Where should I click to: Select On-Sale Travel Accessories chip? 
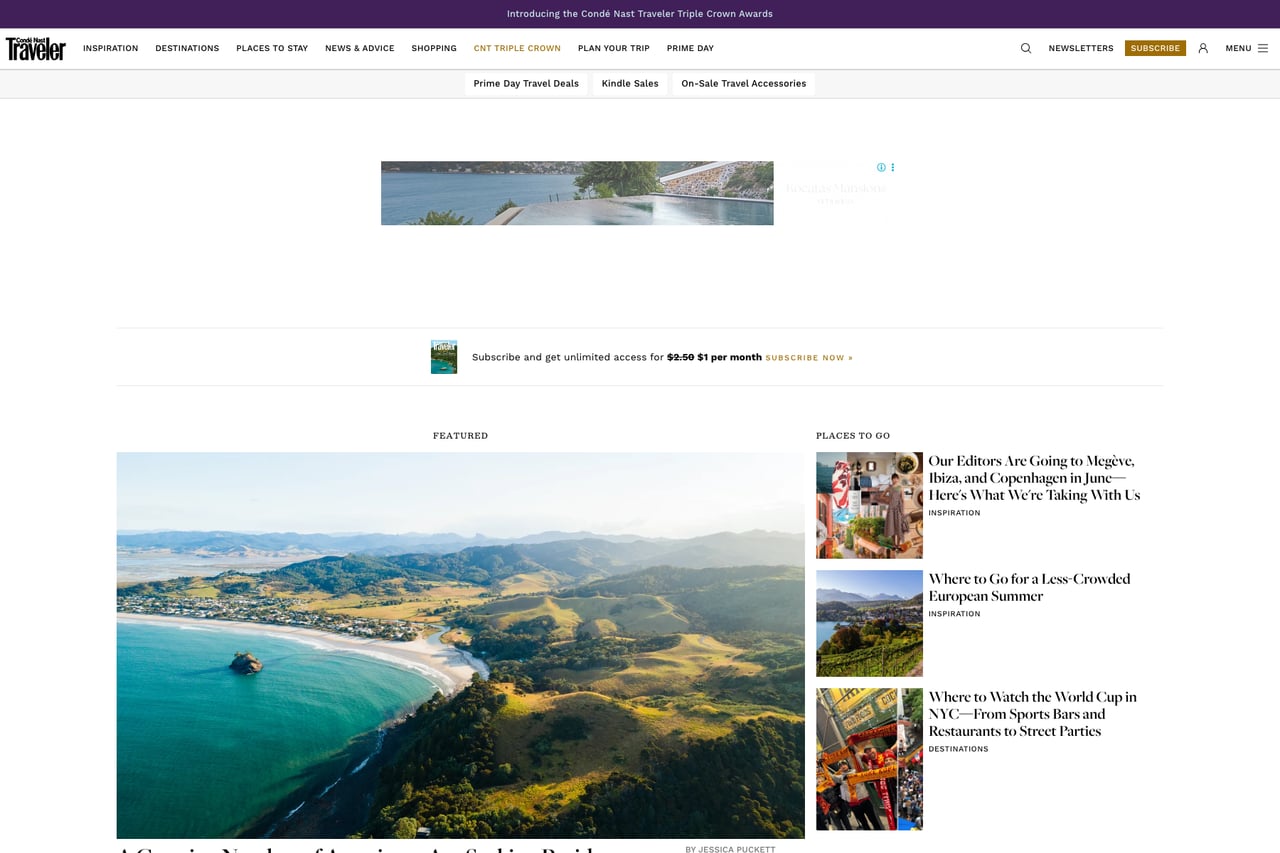[x=744, y=84]
